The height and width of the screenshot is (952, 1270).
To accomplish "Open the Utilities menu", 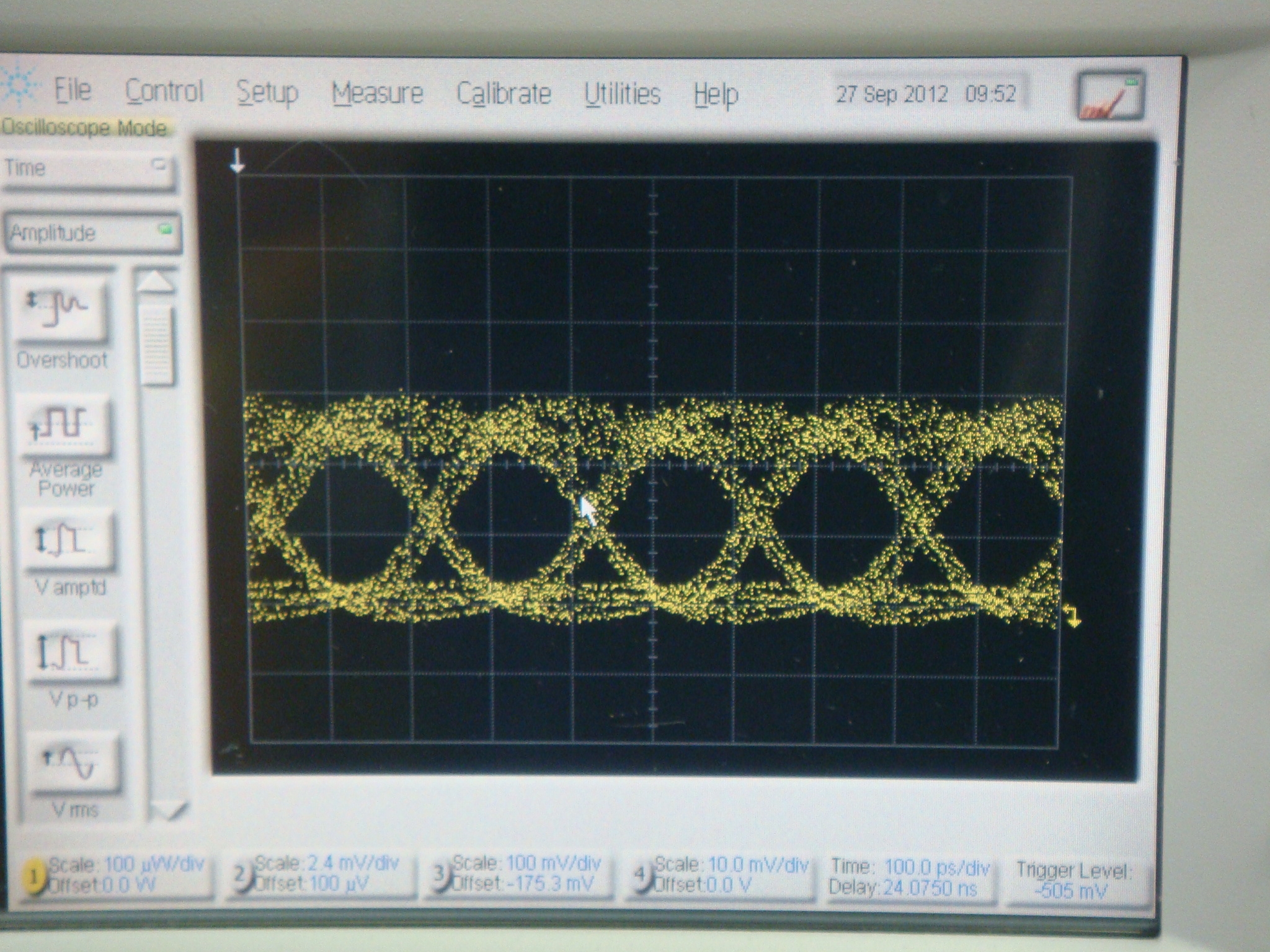I will point(622,94).
